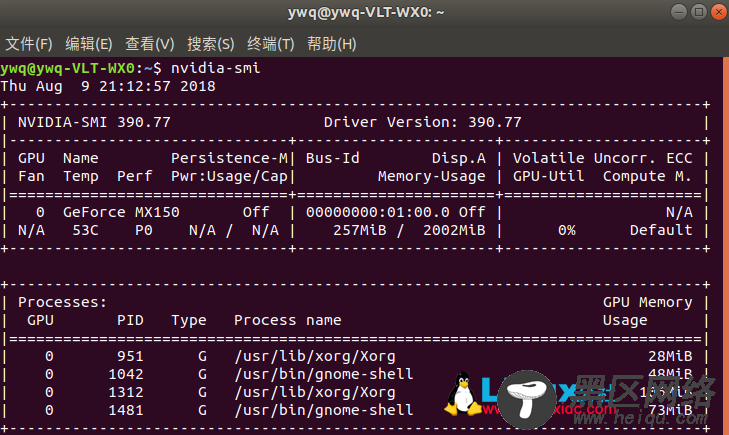729x435 pixels.
Task: Click the GPU Memory header
Action: 648,303
